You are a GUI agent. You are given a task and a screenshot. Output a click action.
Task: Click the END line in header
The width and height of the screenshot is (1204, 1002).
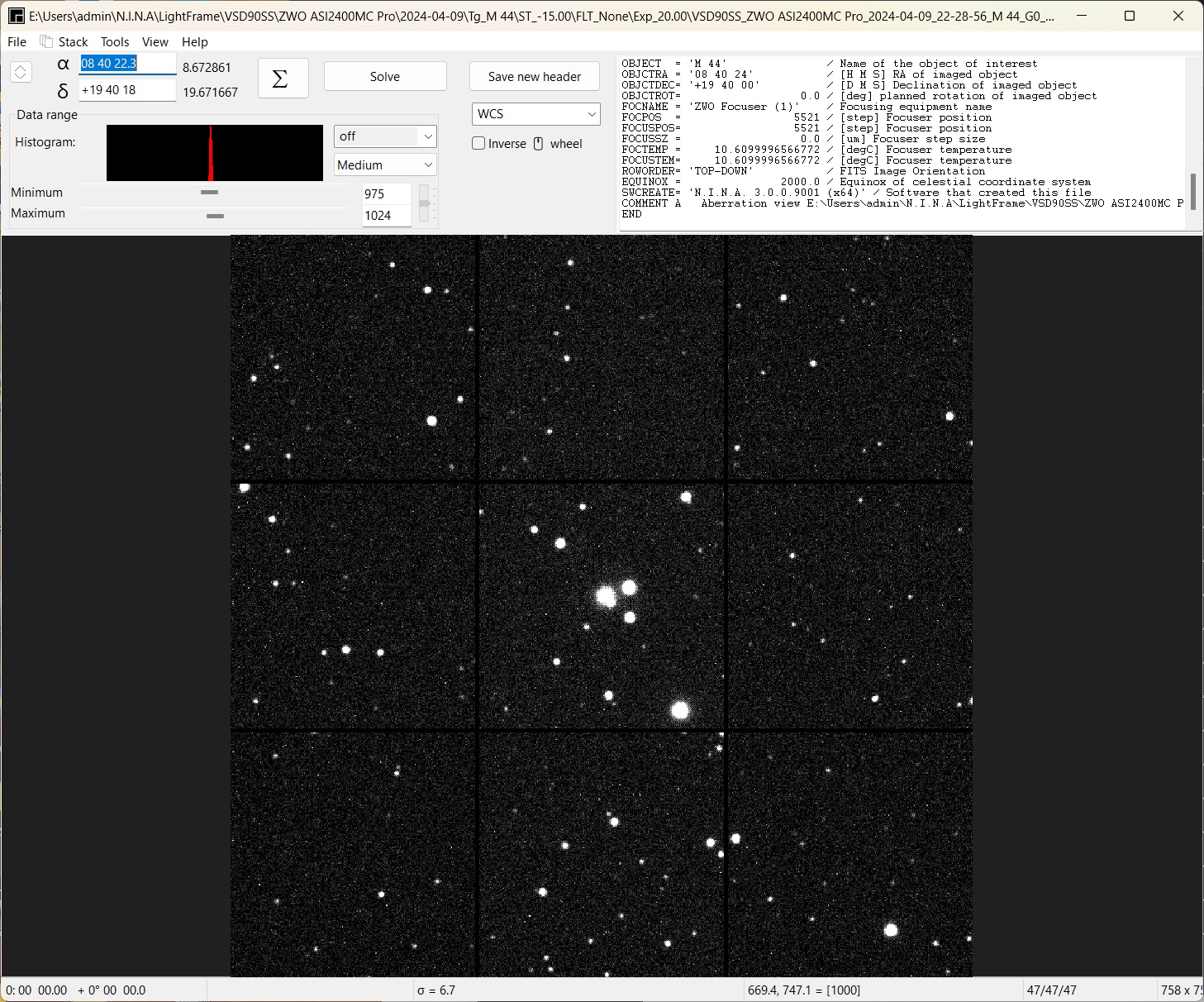point(631,214)
